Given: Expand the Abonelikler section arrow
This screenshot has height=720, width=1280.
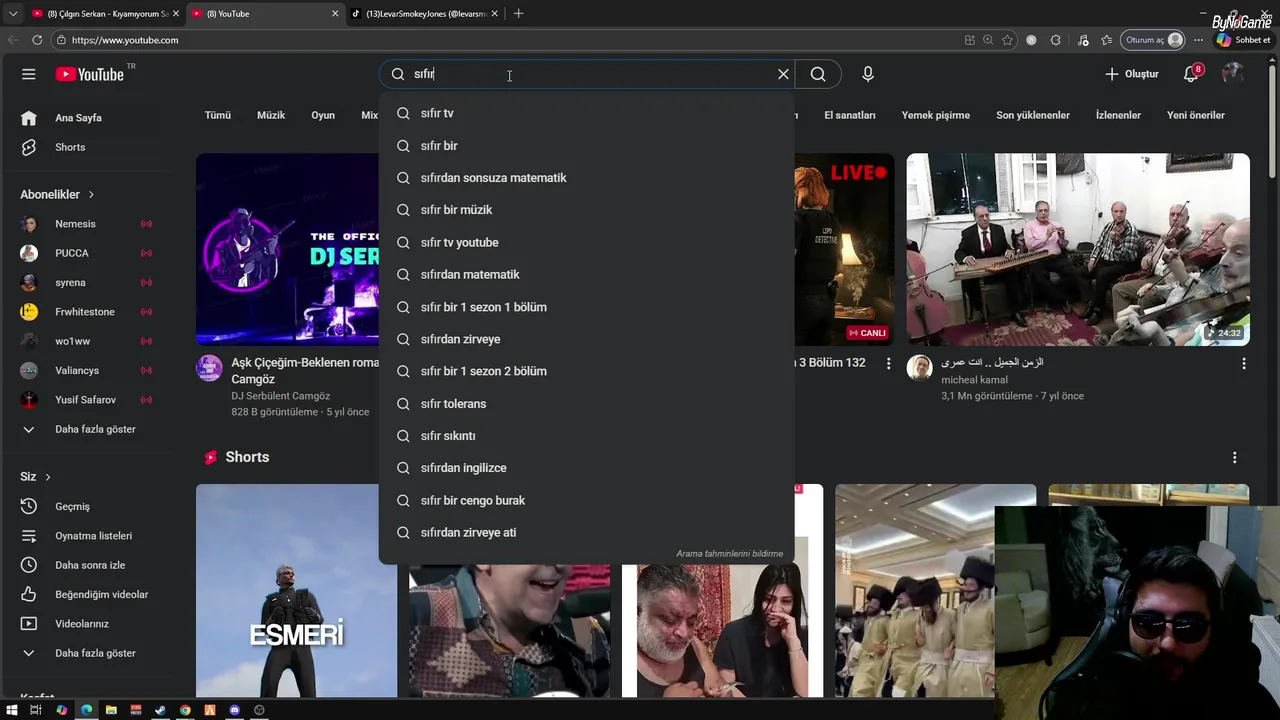Looking at the screenshot, I should (x=91, y=195).
